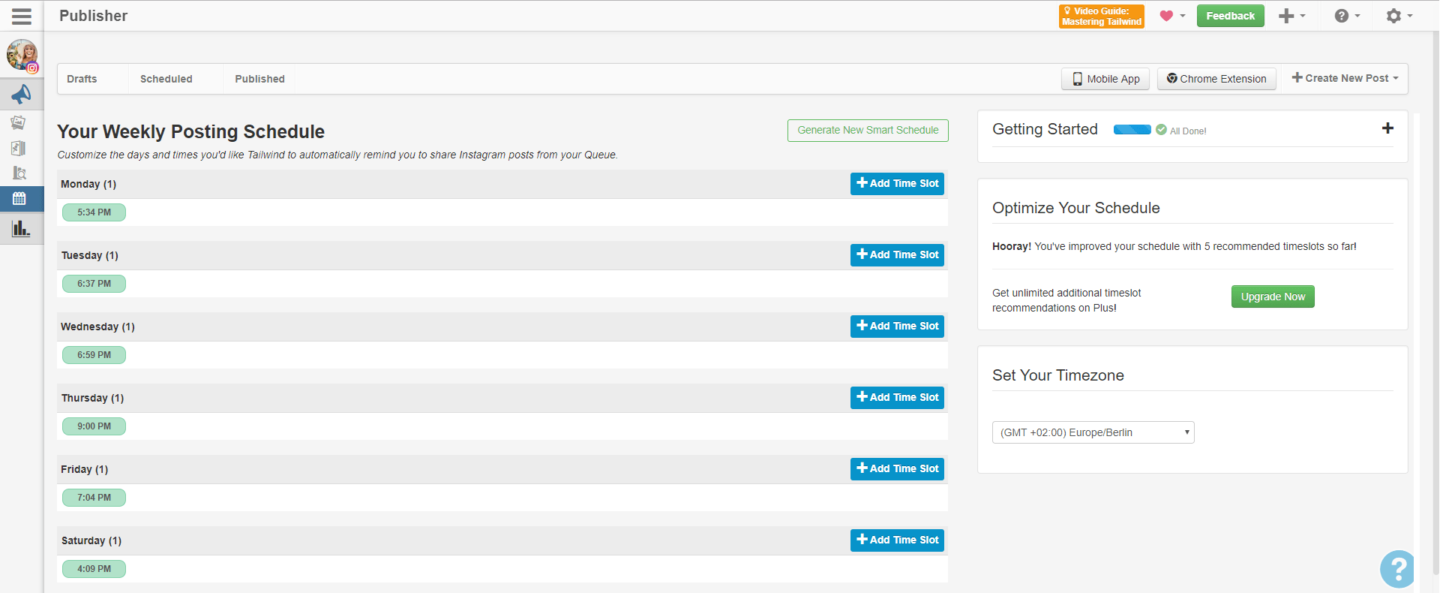1440x593 pixels.
Task: Select the Monday 5:34 PM time slot
Action: point(94,212)
